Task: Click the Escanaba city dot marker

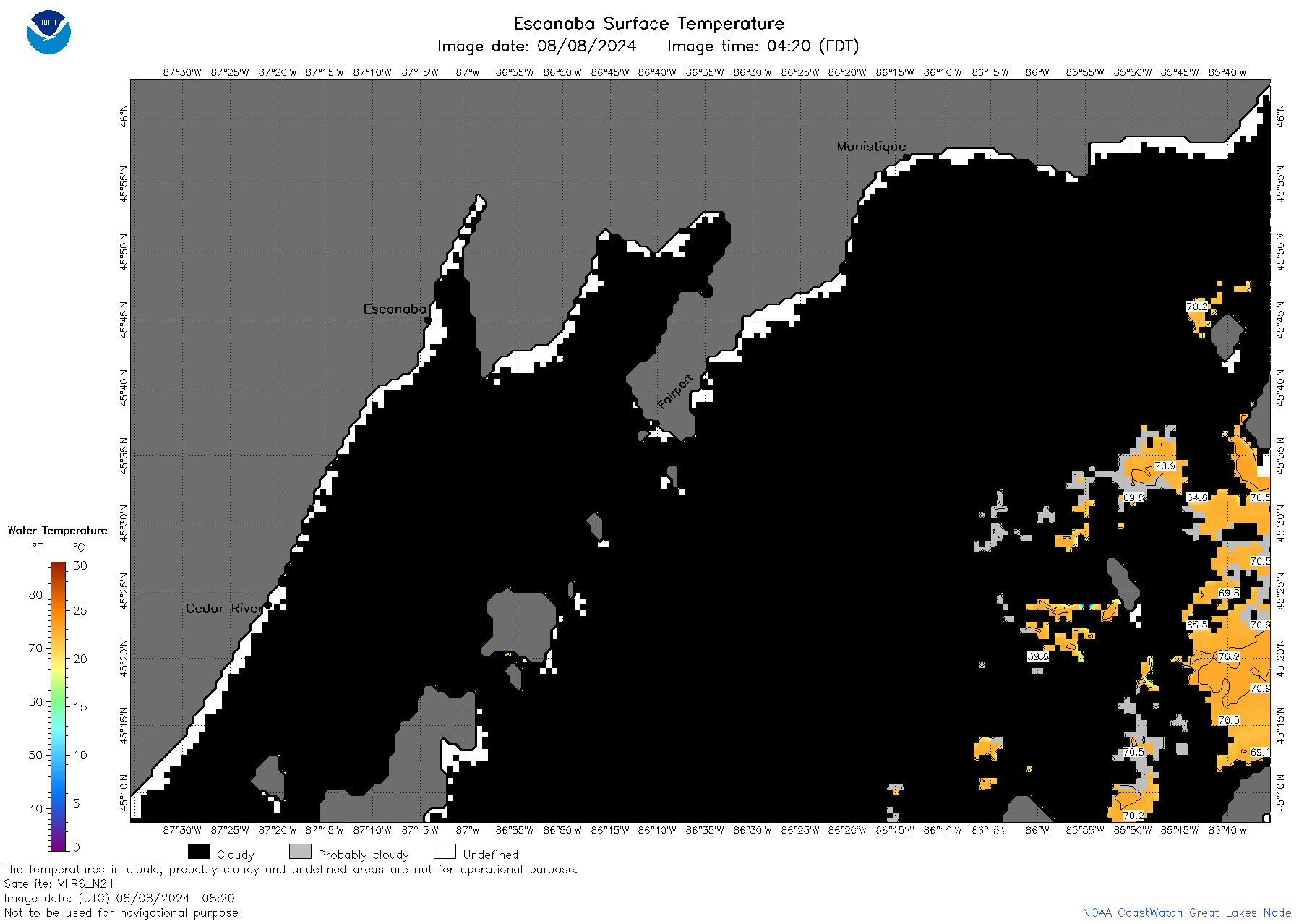Action: [427, 320]
